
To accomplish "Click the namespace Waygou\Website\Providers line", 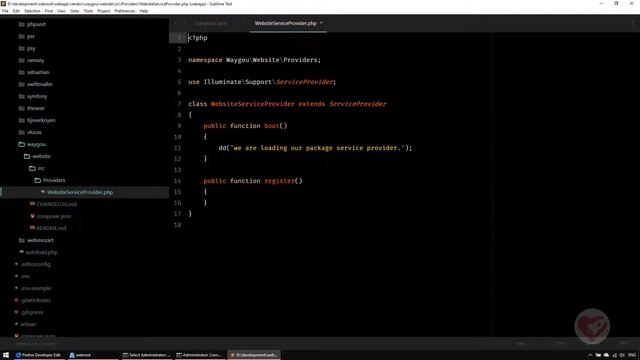I will point(254,60).
